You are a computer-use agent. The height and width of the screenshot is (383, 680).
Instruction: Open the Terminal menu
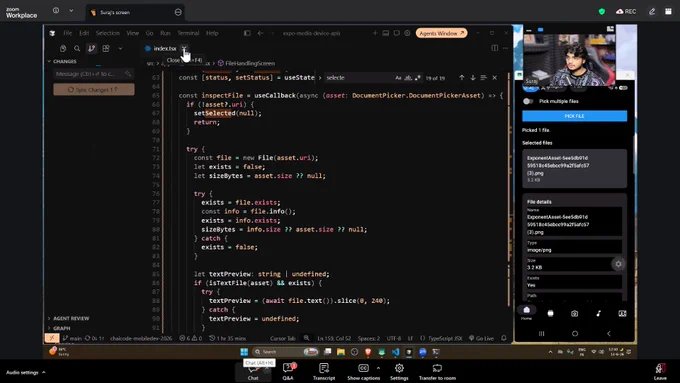coord(188,33)
